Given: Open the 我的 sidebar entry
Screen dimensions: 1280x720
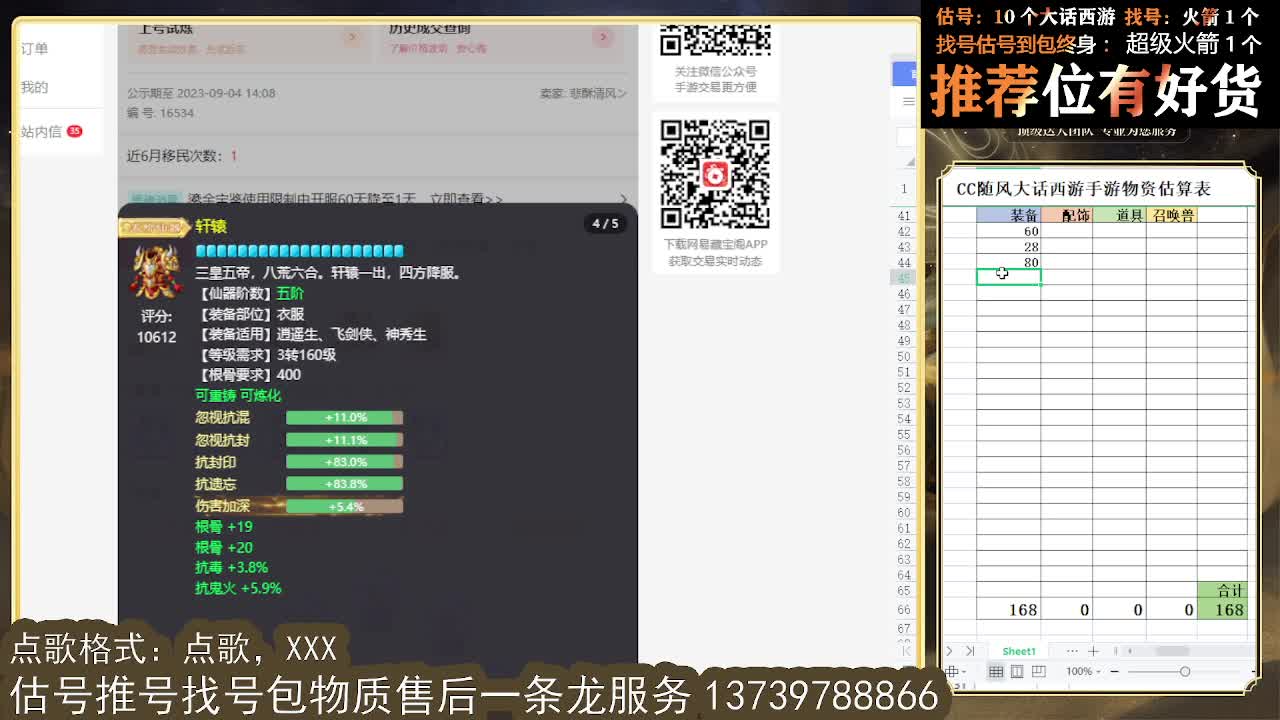Looking at the screenshot, I should coord(34,87).
